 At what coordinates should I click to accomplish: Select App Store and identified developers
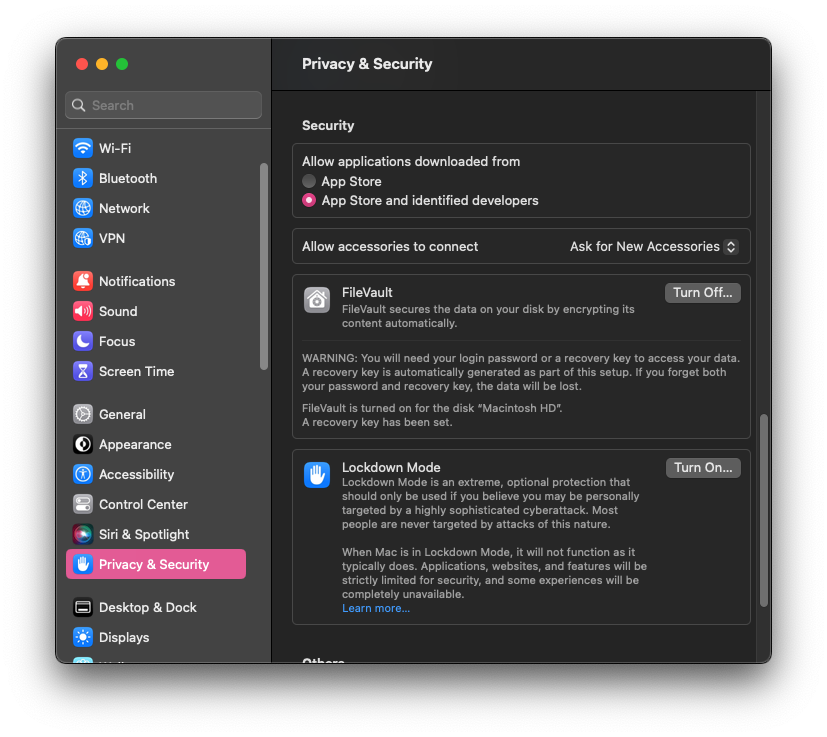(308, 200)
